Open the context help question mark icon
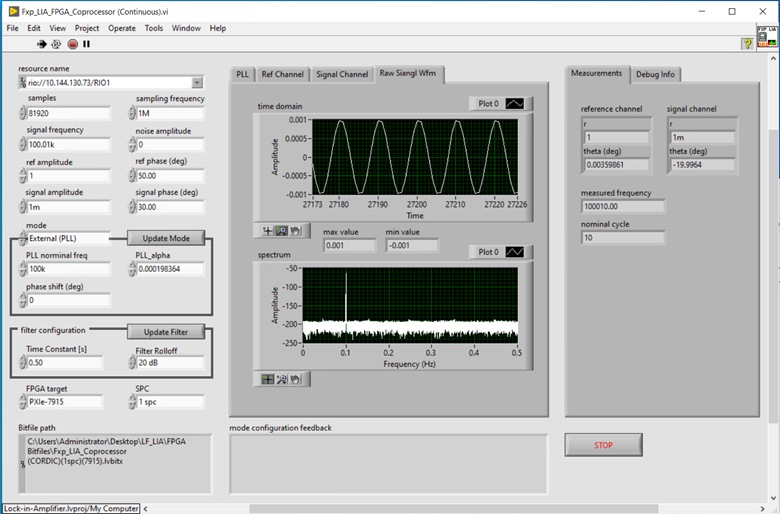The height and width of the screenshot is (514, 780). point(747,44)
